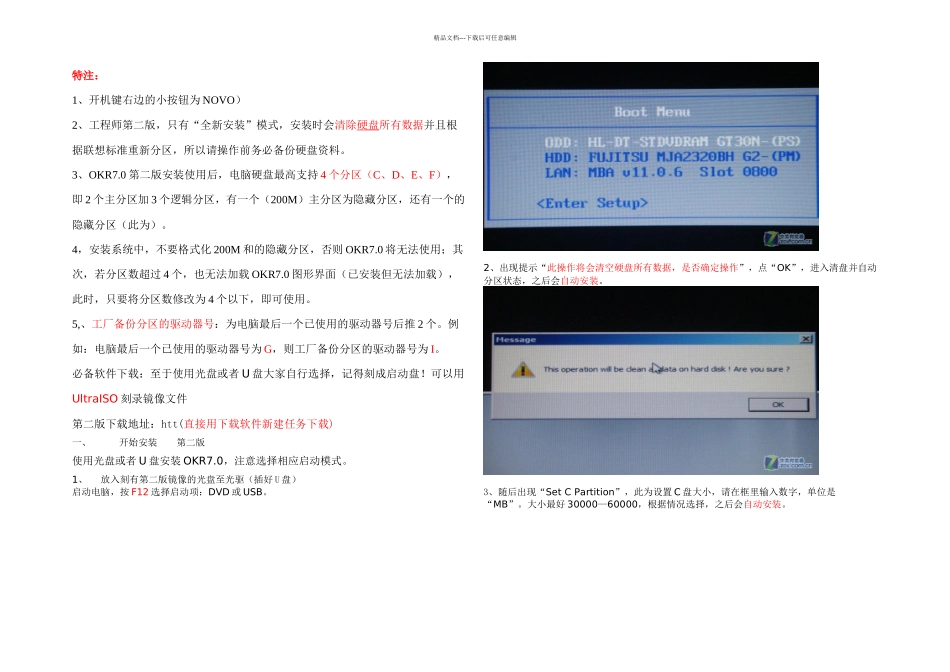Click the line 此时，只要将分区数修改为4个以下

point(193,299)
